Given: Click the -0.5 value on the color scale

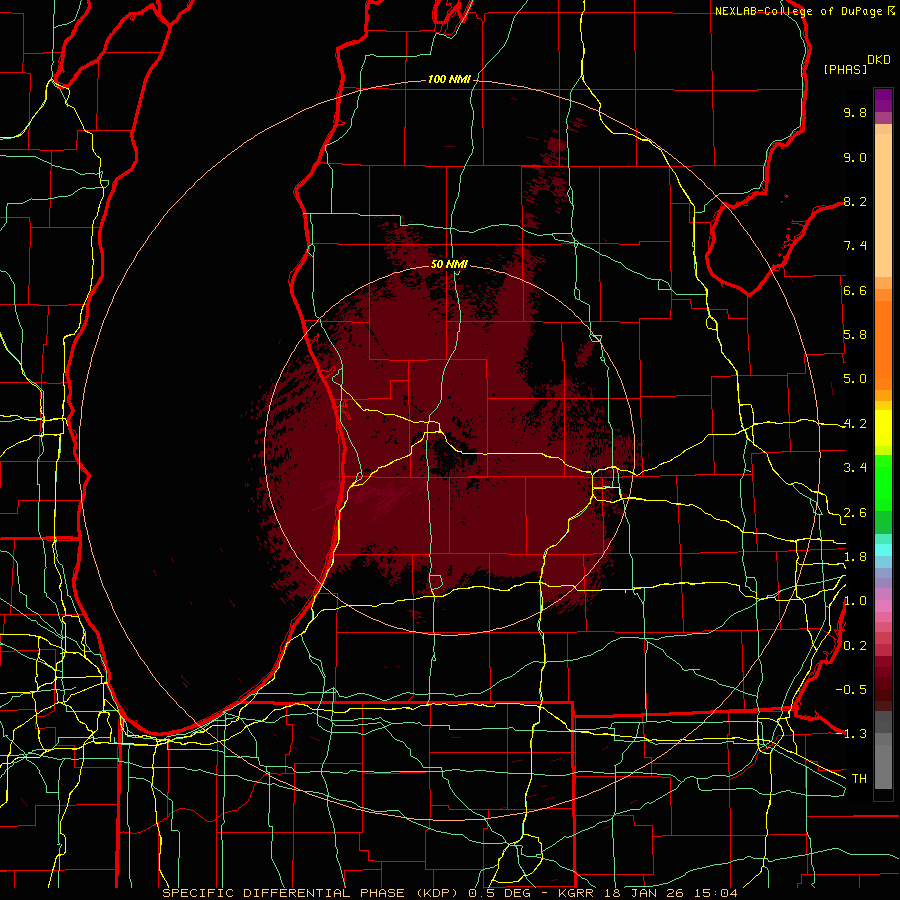Looking at the screenshot, I should [x=851, y=690].
